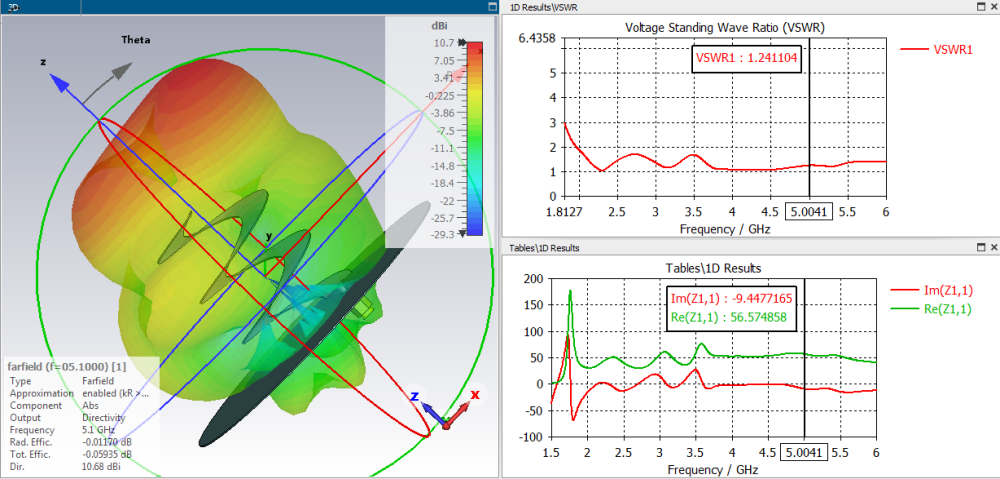Click the Approximation enabled info row
The width and height of the screenshot is (1000, 479).
[x=79, y=393]
